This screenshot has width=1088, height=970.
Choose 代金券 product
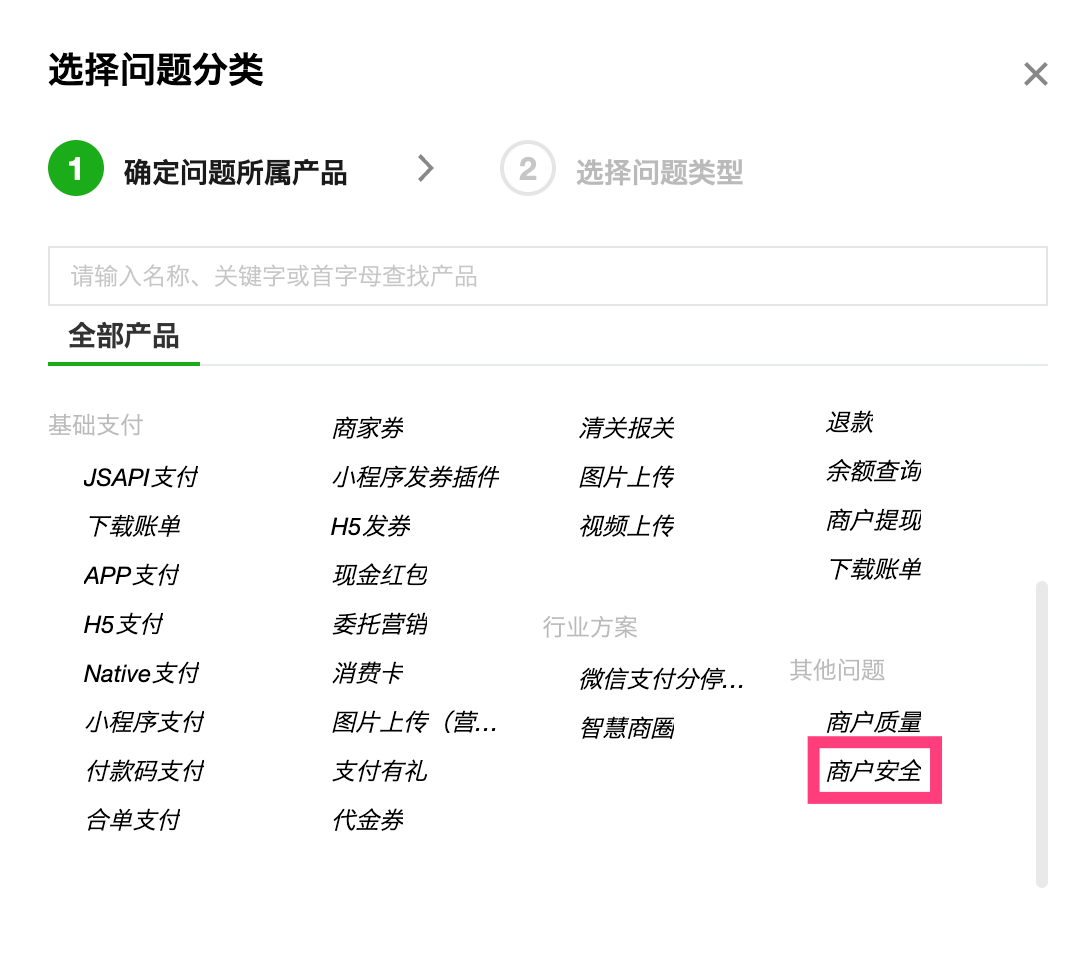point(368,821)
